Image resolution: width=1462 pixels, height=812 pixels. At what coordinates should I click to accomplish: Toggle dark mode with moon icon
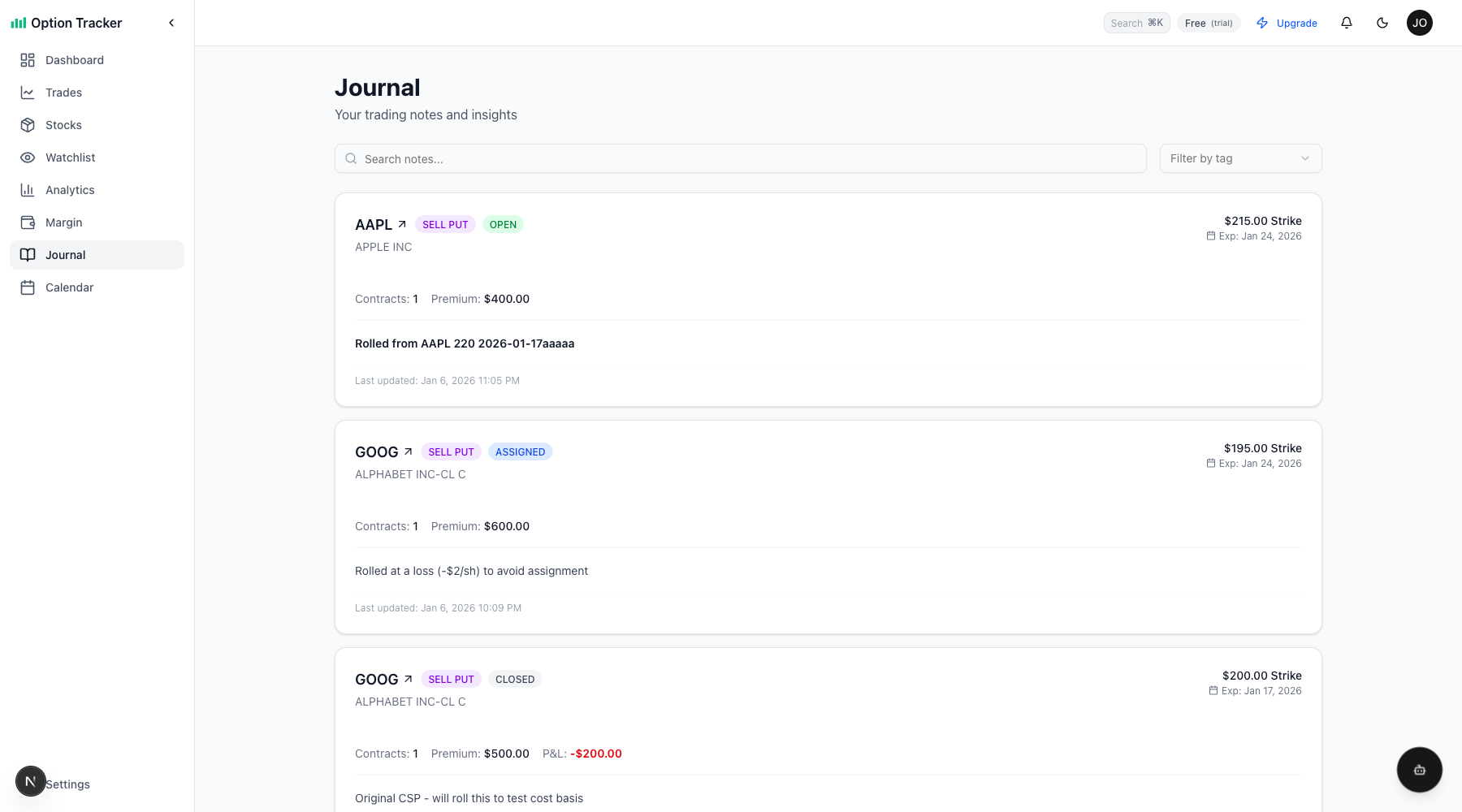(1382, 23)
